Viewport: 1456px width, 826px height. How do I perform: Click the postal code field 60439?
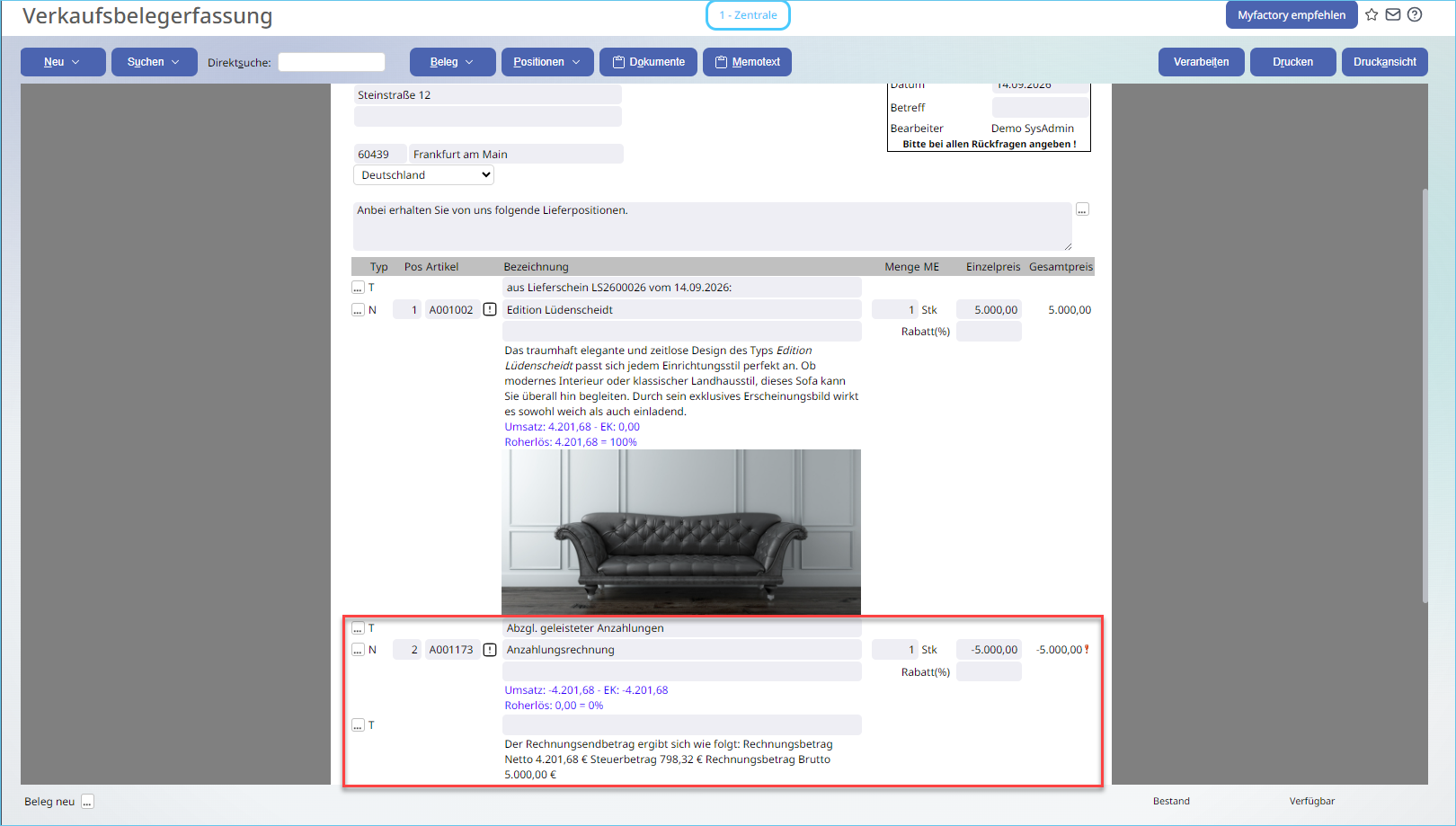coord(379,154)
